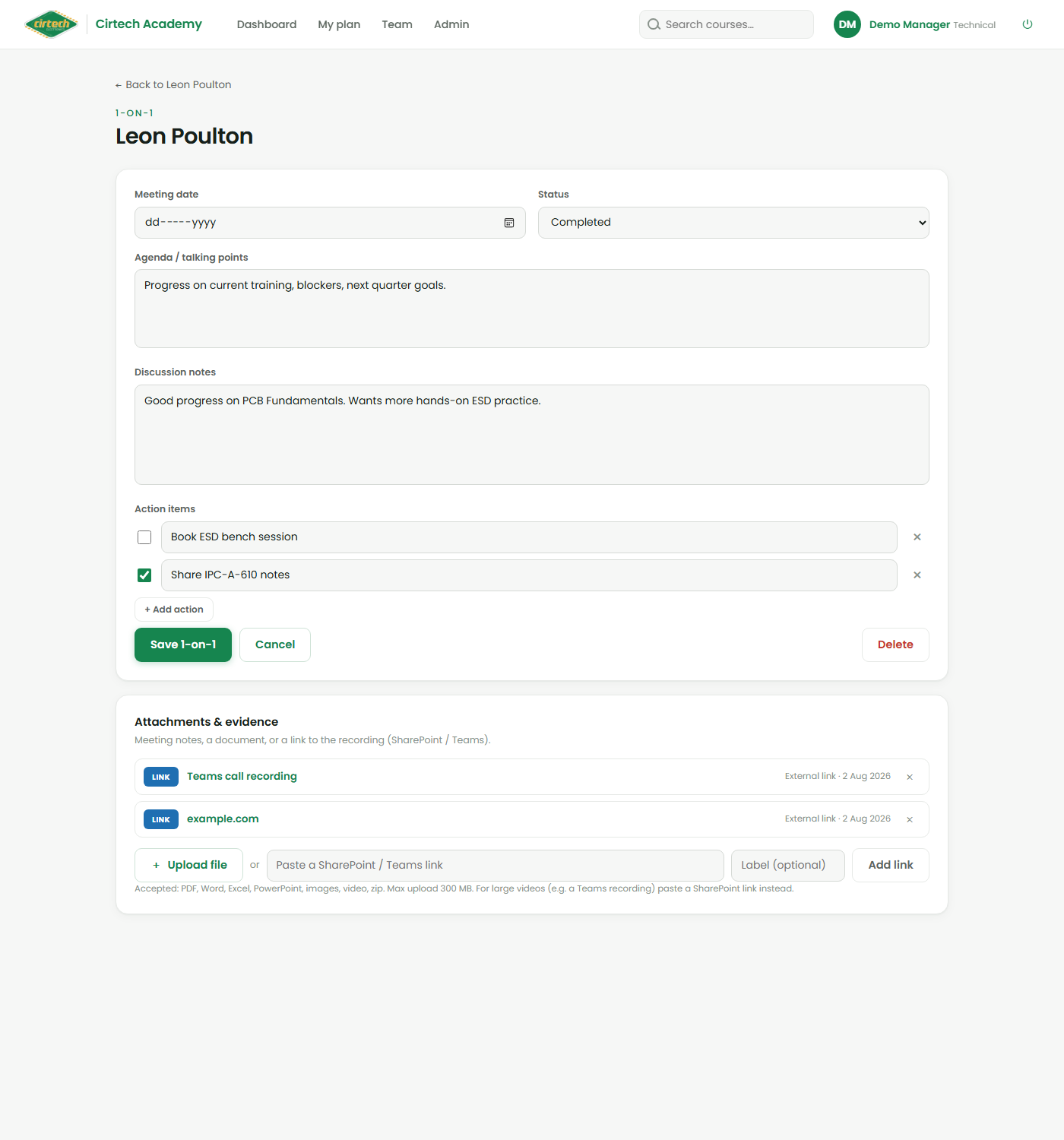
Task: Click the Label (optional) field
Action: pyautogui.click(x=788, y=866)
